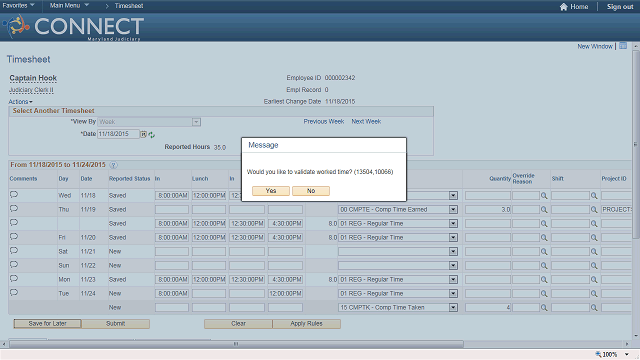Open the Main Menu

click(69, 5)
